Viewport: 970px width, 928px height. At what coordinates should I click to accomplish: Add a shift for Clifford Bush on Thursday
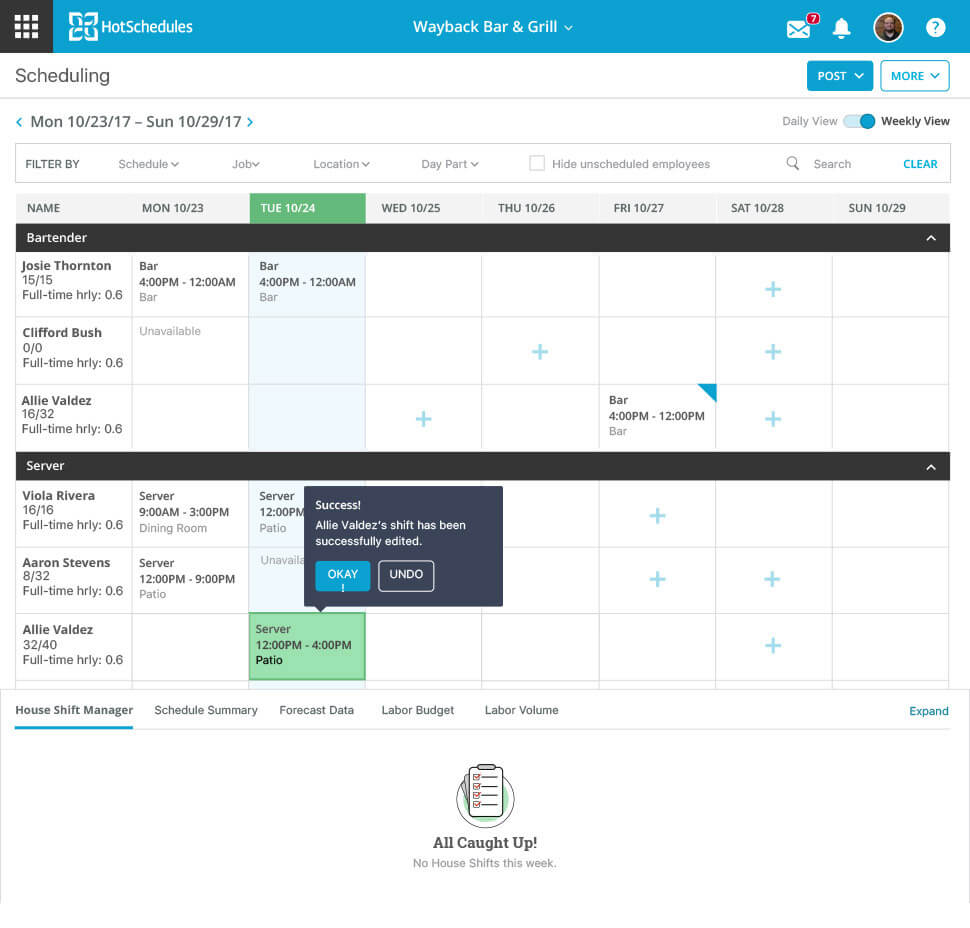point(539,351)
